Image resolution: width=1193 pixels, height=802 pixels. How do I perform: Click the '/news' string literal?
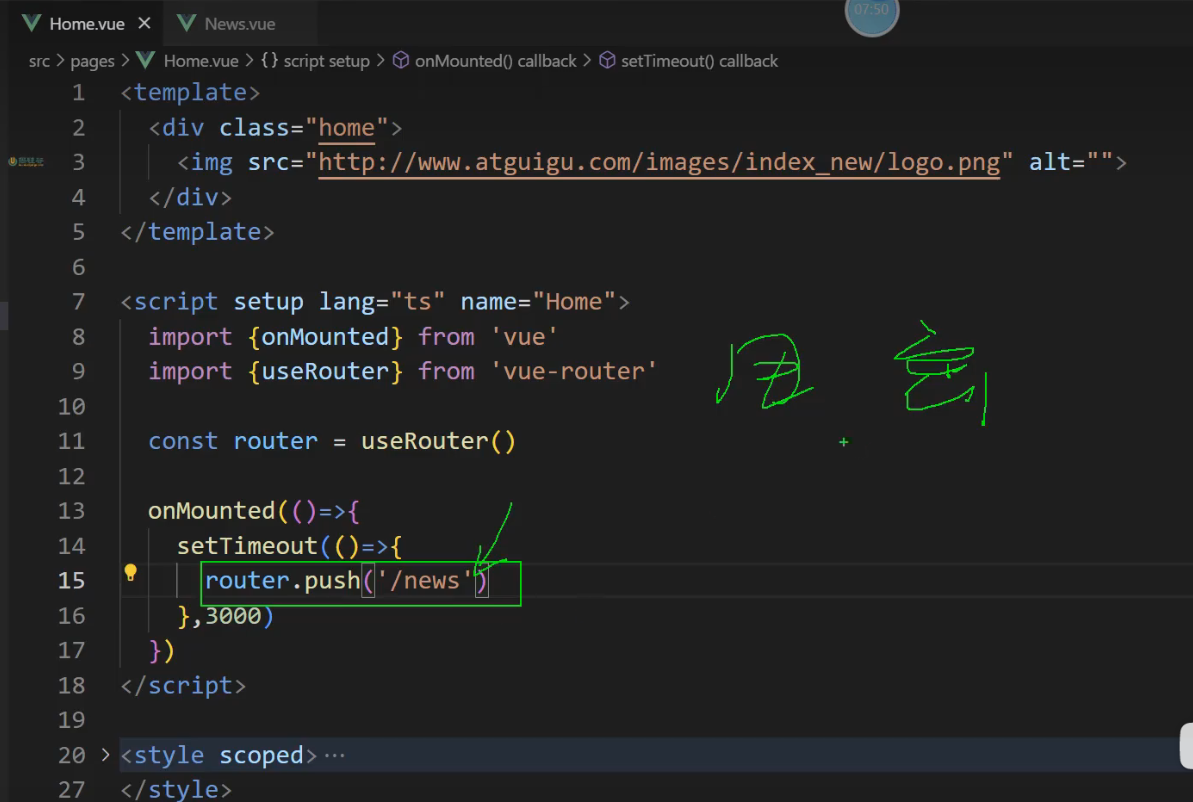click(x=425, y=581)
